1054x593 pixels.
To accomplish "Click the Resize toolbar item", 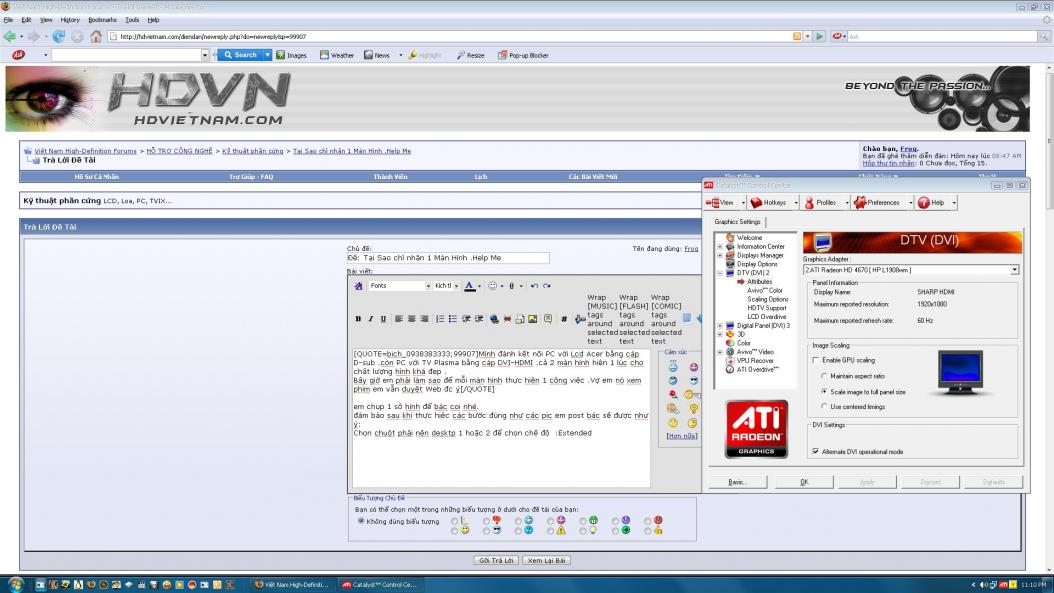I will [471, 55].
